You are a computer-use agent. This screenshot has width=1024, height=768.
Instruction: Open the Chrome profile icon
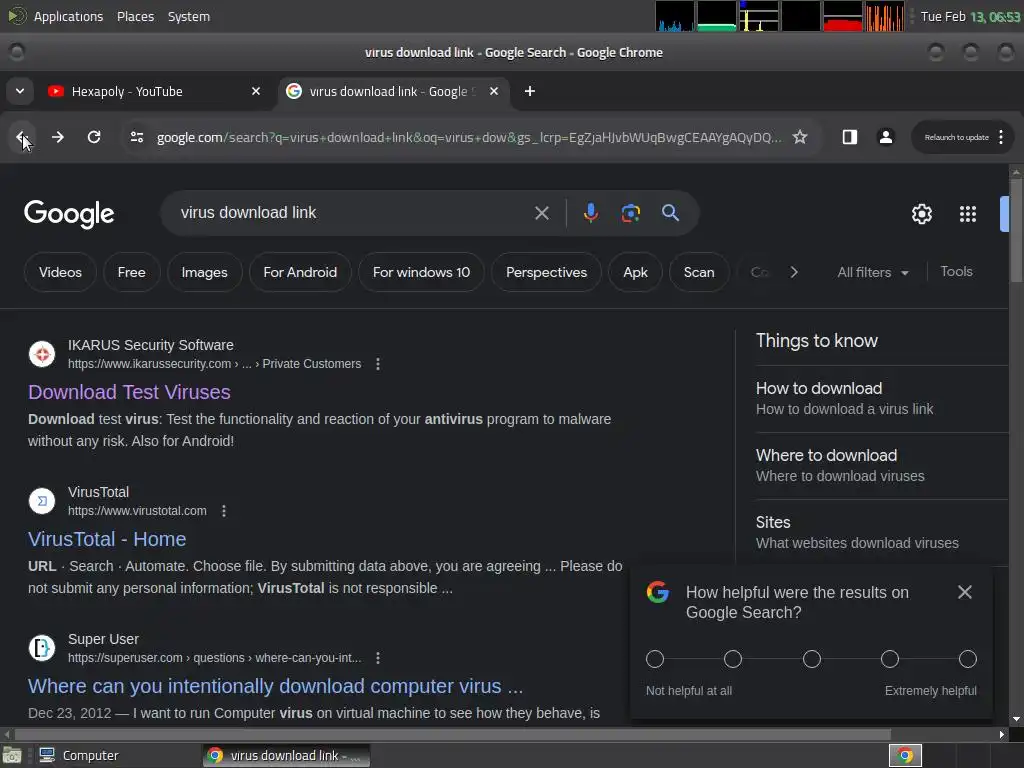pyautogui.click(x=886, y=137)
